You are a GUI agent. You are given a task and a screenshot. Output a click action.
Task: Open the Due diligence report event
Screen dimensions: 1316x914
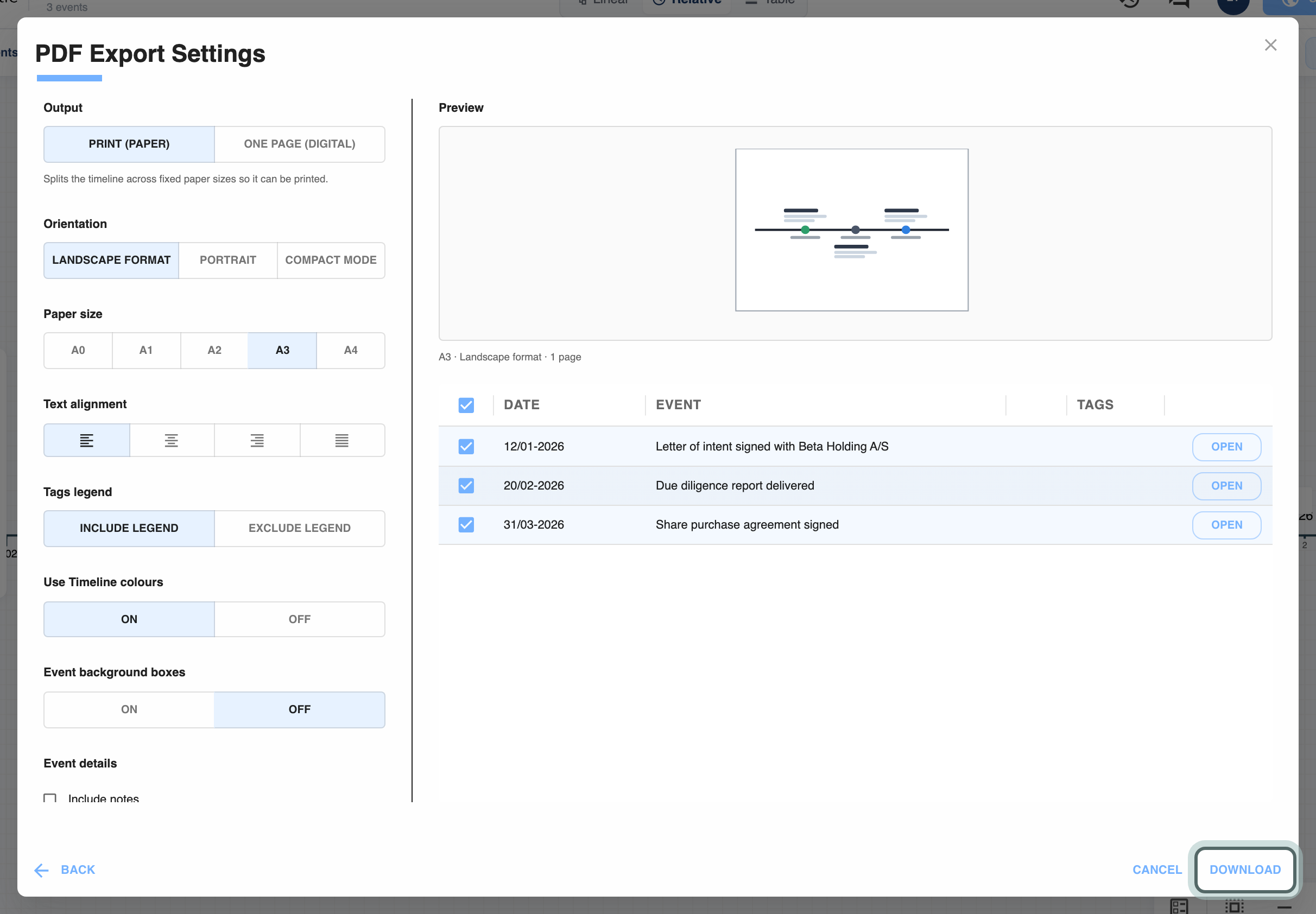(x=1226, y=486)
